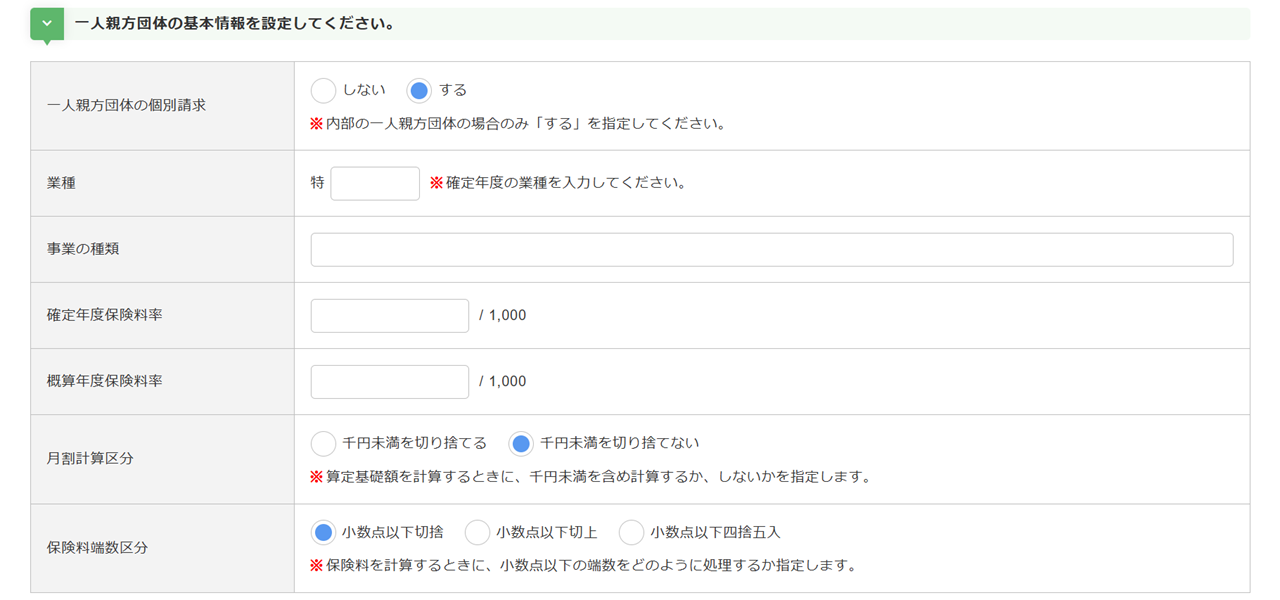1280x600 pixels.
Task: Choose 千円未満を切り捨てない radio option
Action: coord(521,443)
